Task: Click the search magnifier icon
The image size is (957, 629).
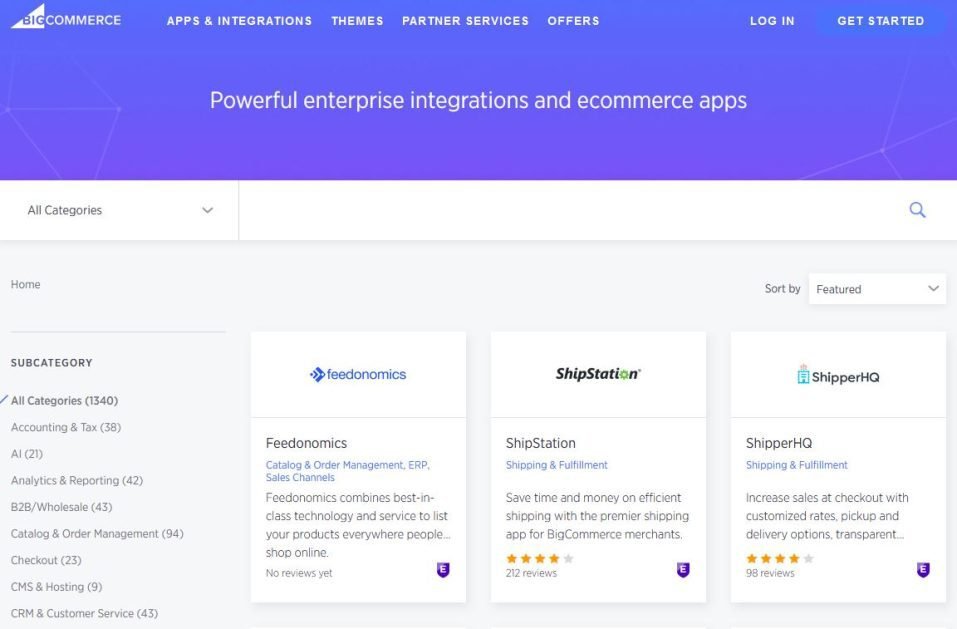Action: [x=917, y=210]
